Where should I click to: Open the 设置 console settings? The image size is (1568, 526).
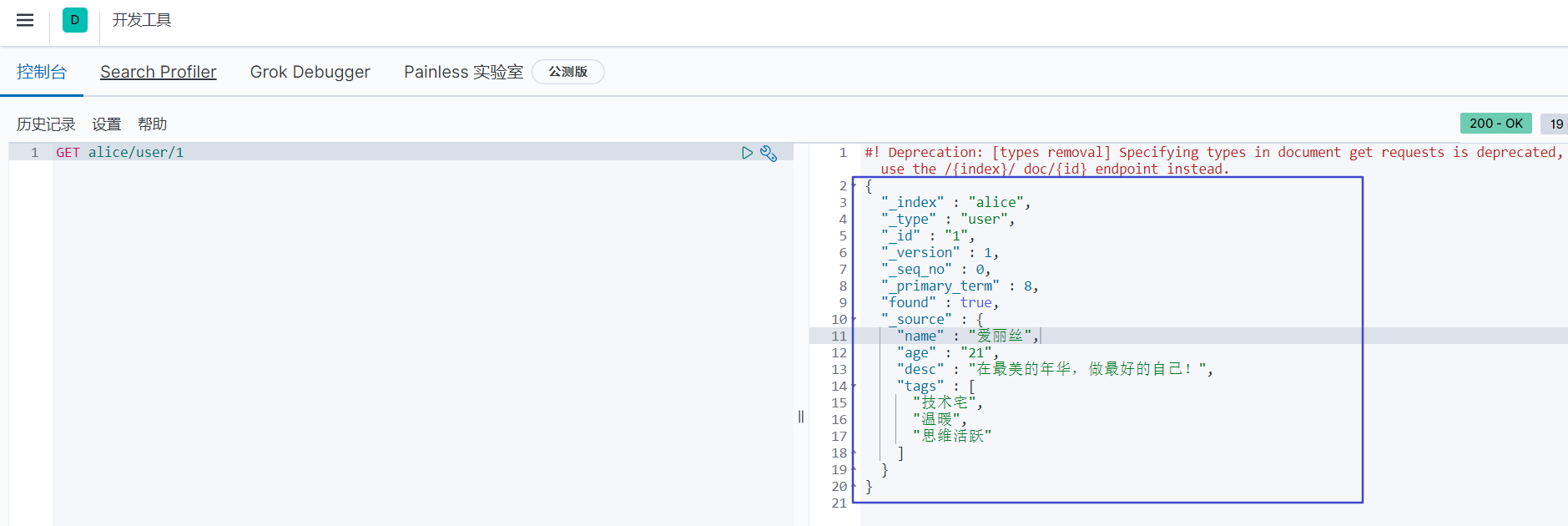pyautogui.click(x=107, y=124)
